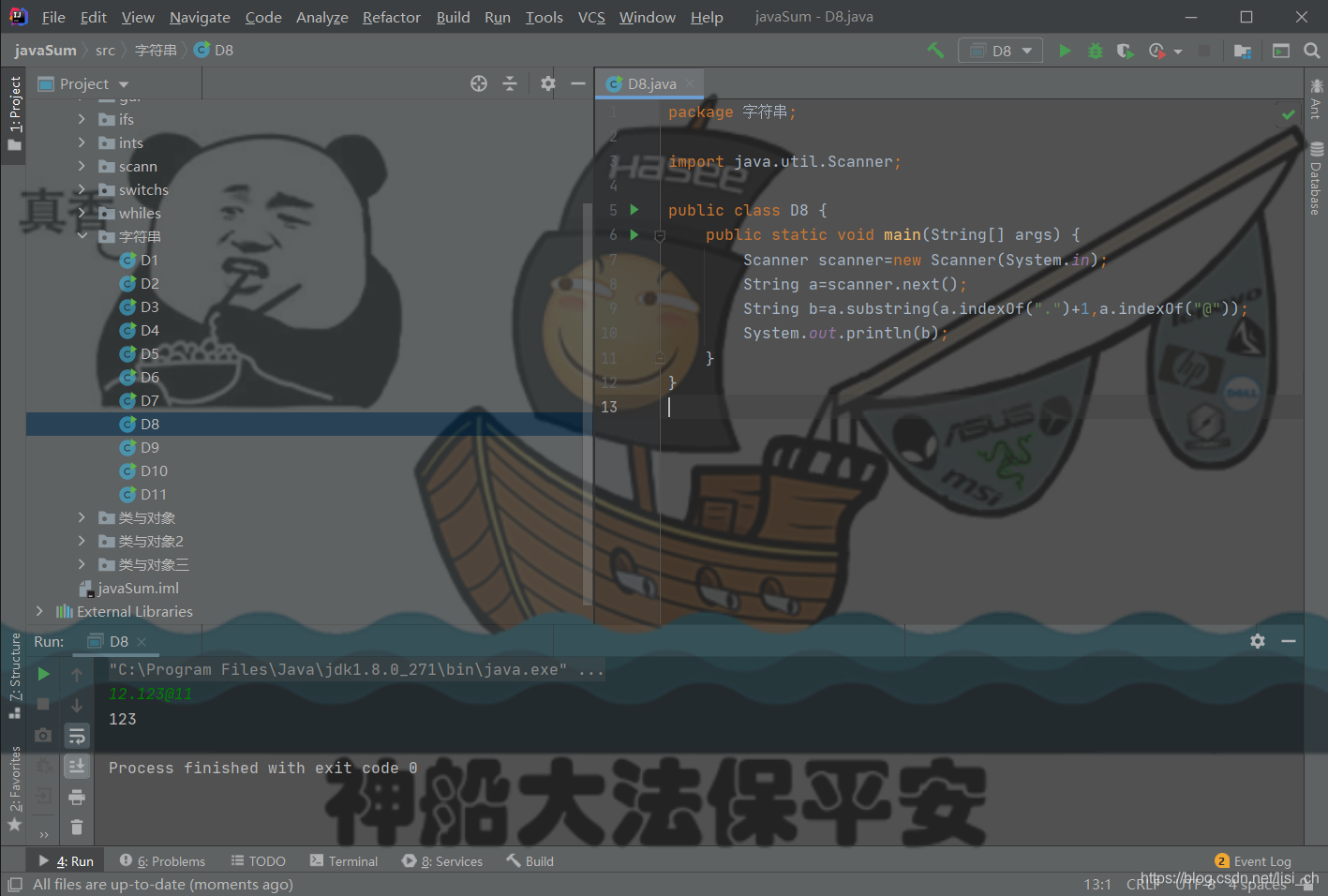Click the Stop square in the Run panel

(43, 704)
